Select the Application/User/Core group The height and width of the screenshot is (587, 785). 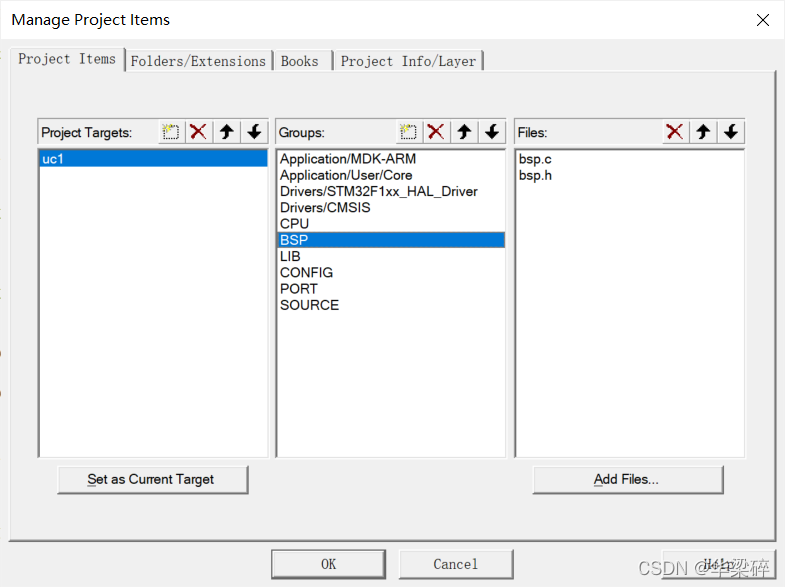(391, 175)
